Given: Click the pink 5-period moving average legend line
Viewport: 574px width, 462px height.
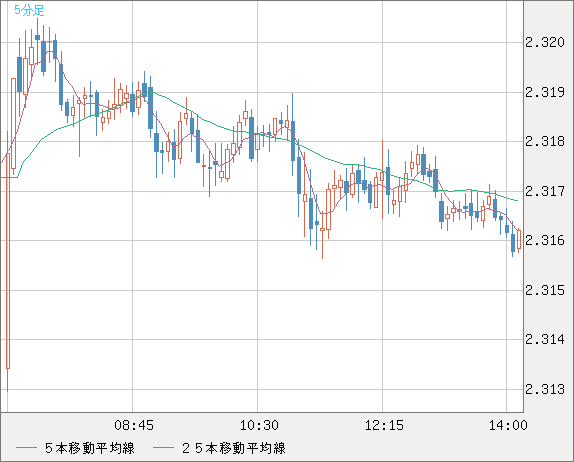Looking at the screenshot, I should (x=26, y=448).
